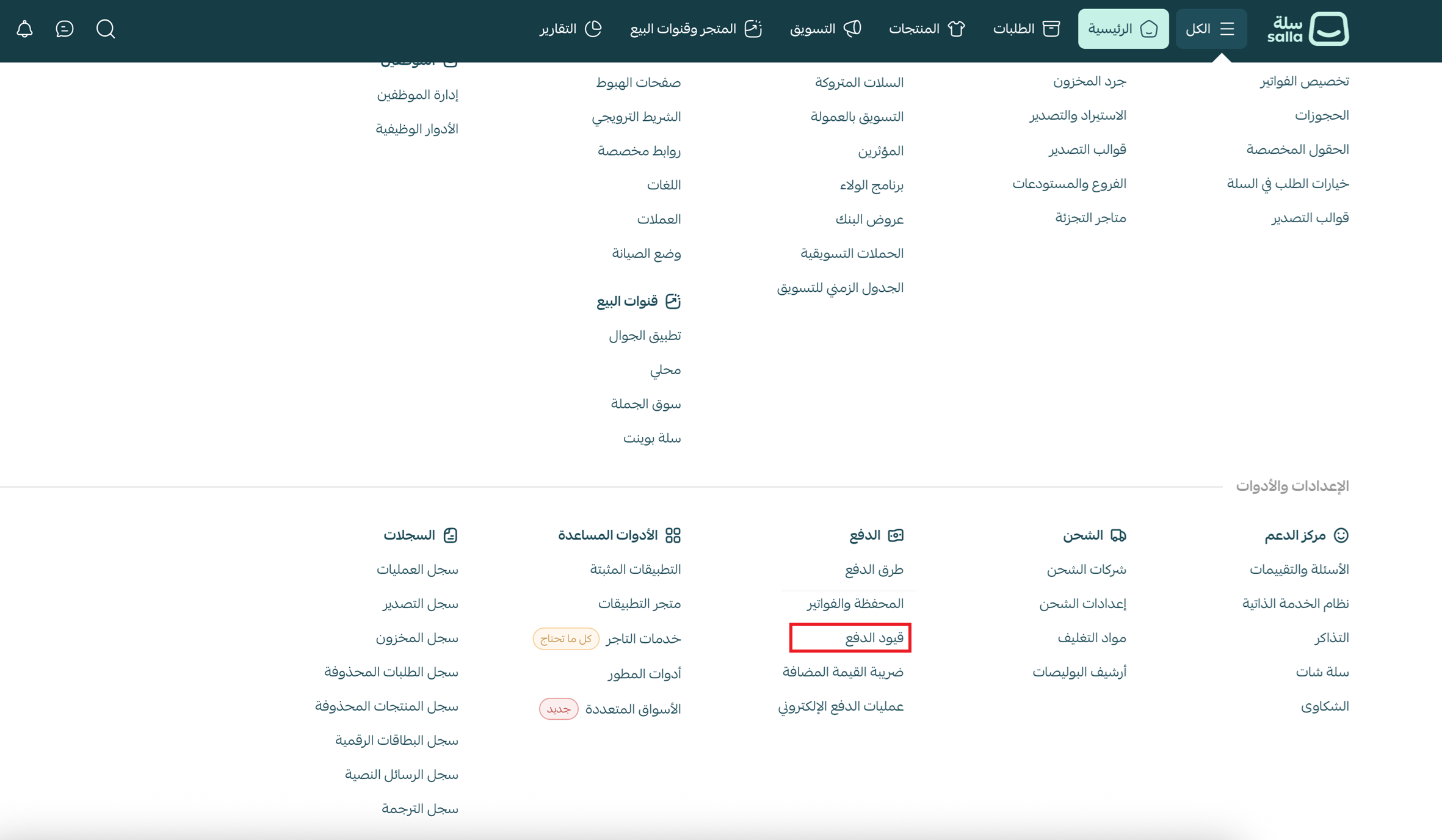Select the الرئيسية home tab
Viewport: 1442px width, 840px height.
click(x=1123, y=29)
